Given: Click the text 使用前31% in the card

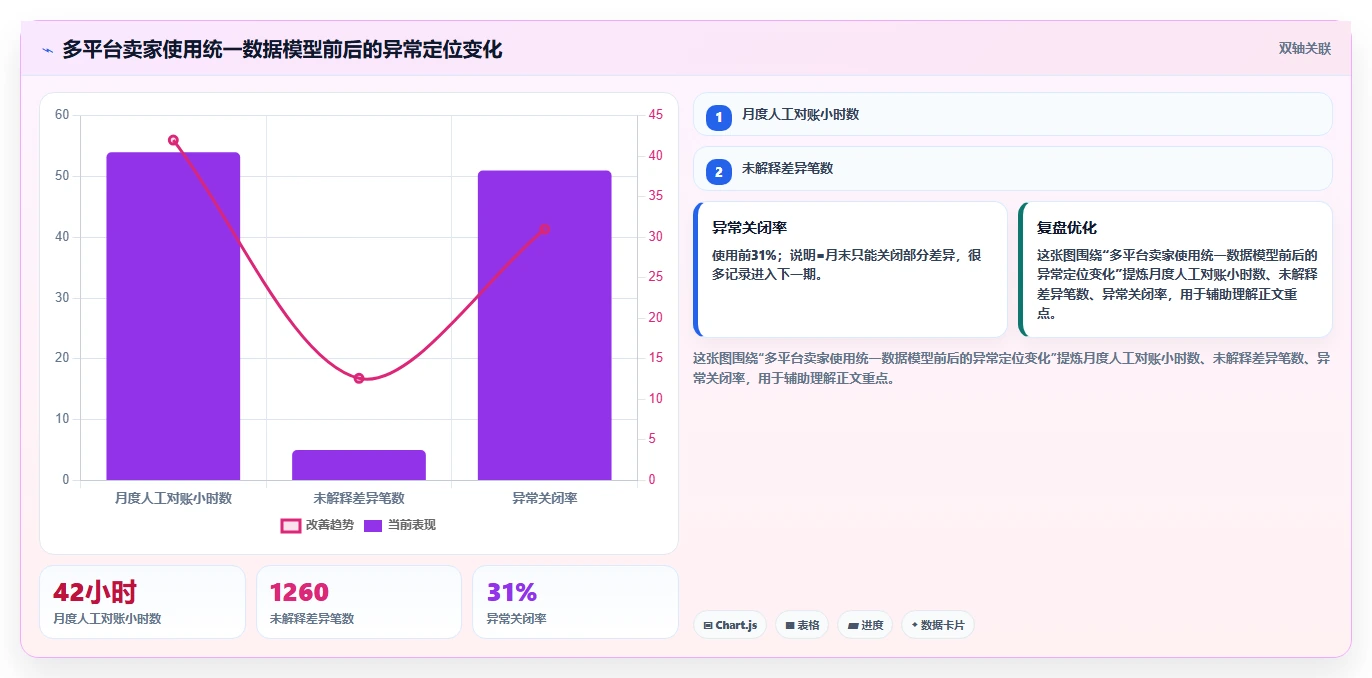Looking at the screenshot, I should tap(746, 255).
